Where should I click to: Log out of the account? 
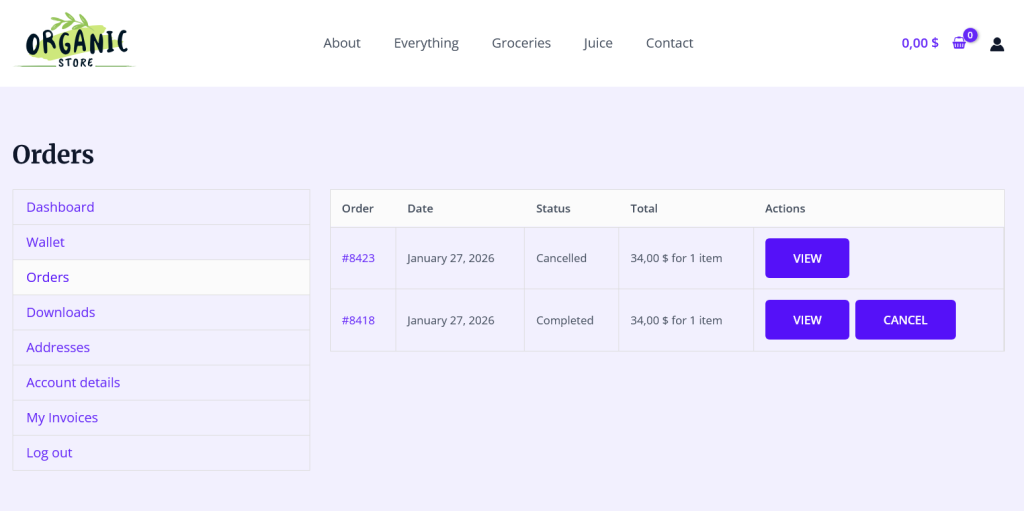click(x=161, y=453)
